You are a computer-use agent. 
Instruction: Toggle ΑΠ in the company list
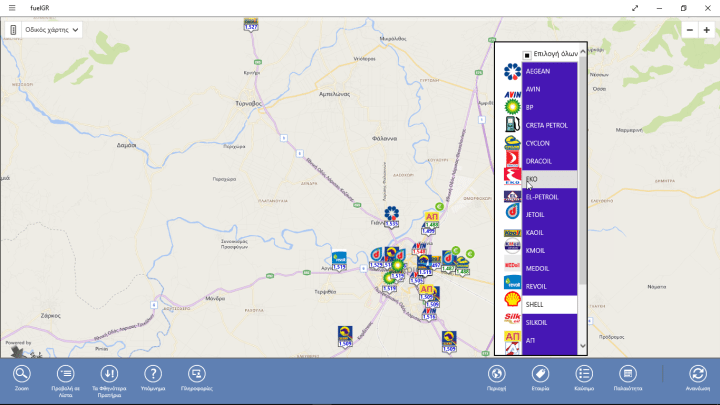[x=549, y=340]
